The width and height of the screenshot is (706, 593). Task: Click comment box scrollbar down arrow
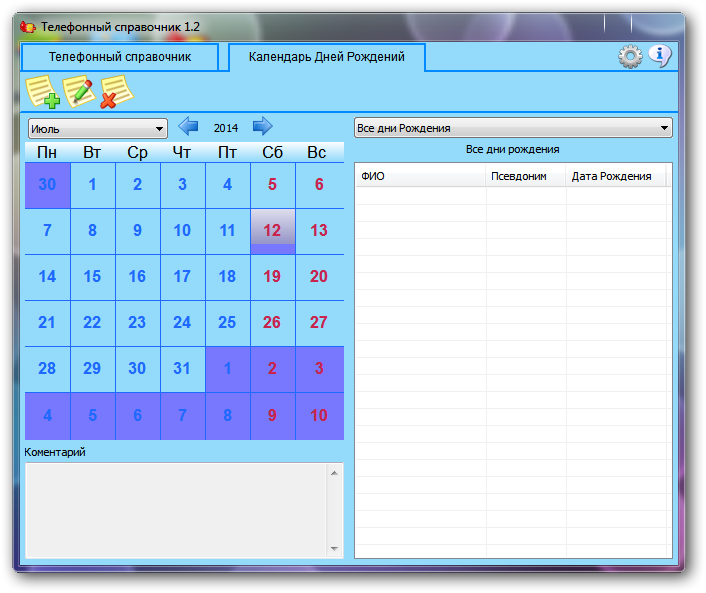point(335,549)
